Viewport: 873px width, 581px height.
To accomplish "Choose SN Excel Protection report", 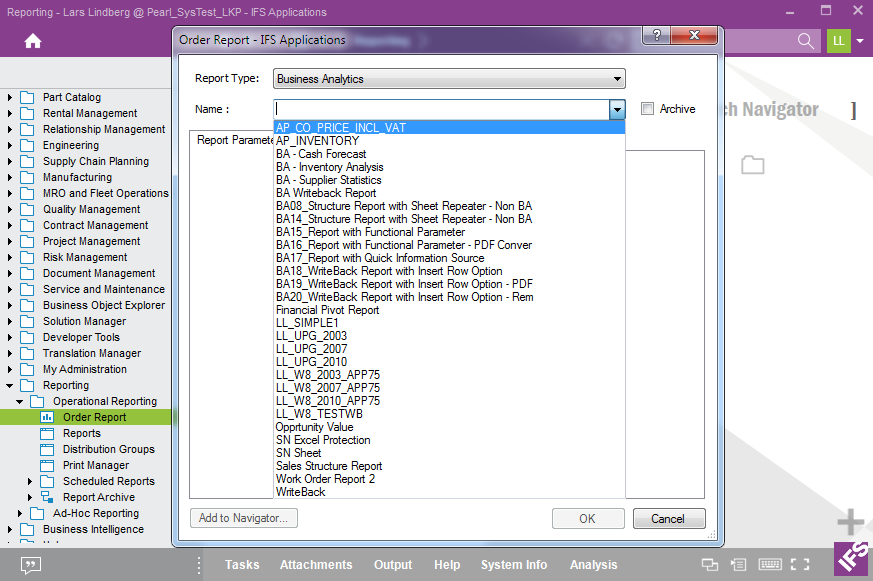I will point(449,440).
